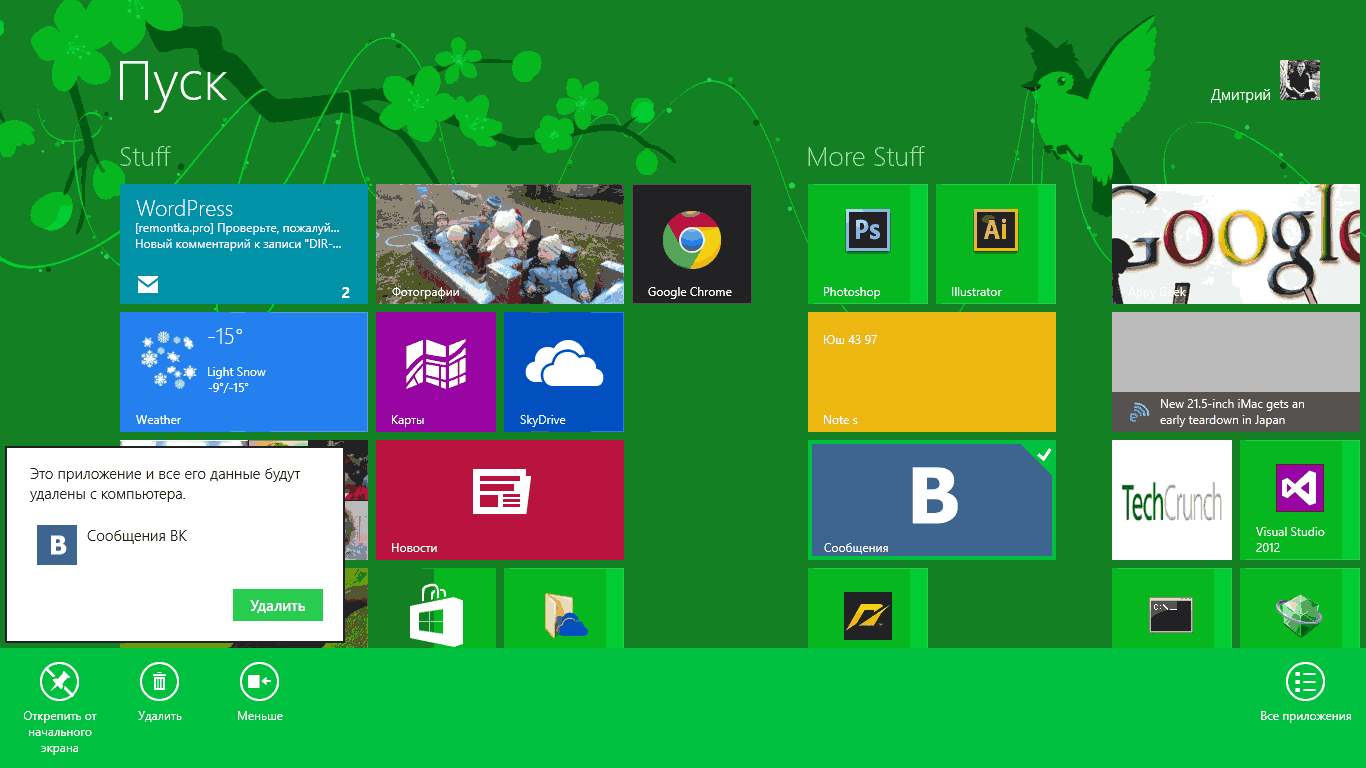Open the yellow Notes tile
This screenshot has width=1366, height=768.
932,372
